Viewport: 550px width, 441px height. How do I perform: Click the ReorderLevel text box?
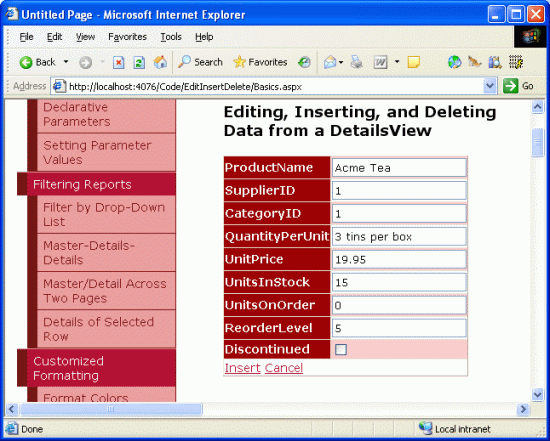click(x=399, y=328)
